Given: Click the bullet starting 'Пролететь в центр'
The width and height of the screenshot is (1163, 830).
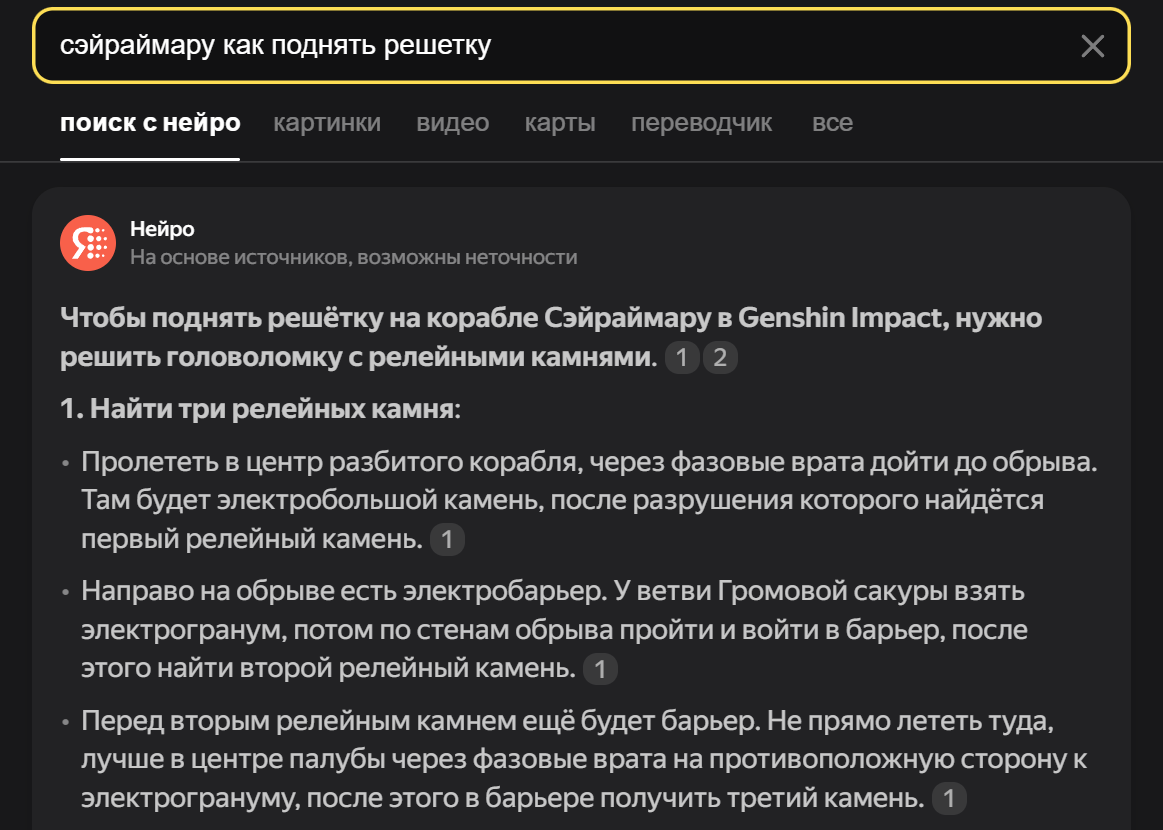Looking at the screenshot, I should (560, 500).
